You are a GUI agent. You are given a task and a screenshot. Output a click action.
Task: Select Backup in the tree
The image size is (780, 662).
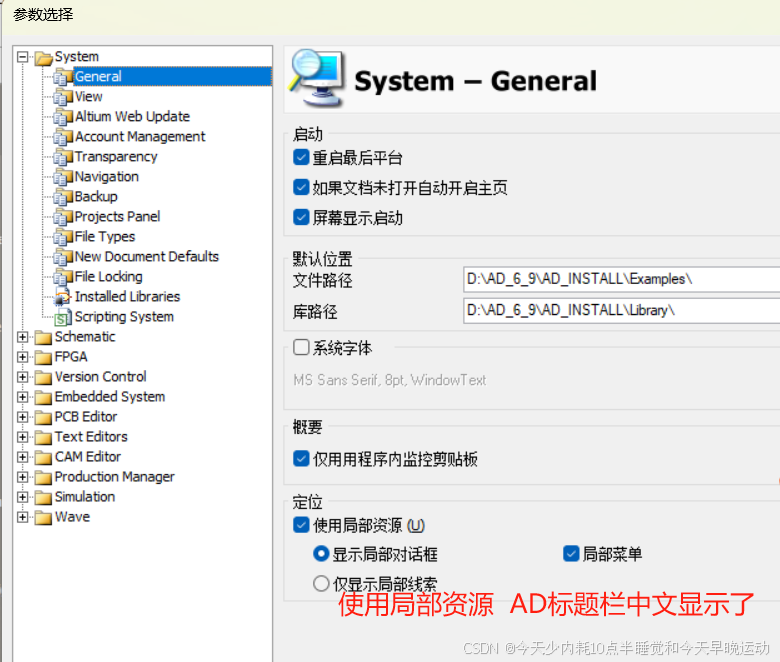tap(96, 196)
